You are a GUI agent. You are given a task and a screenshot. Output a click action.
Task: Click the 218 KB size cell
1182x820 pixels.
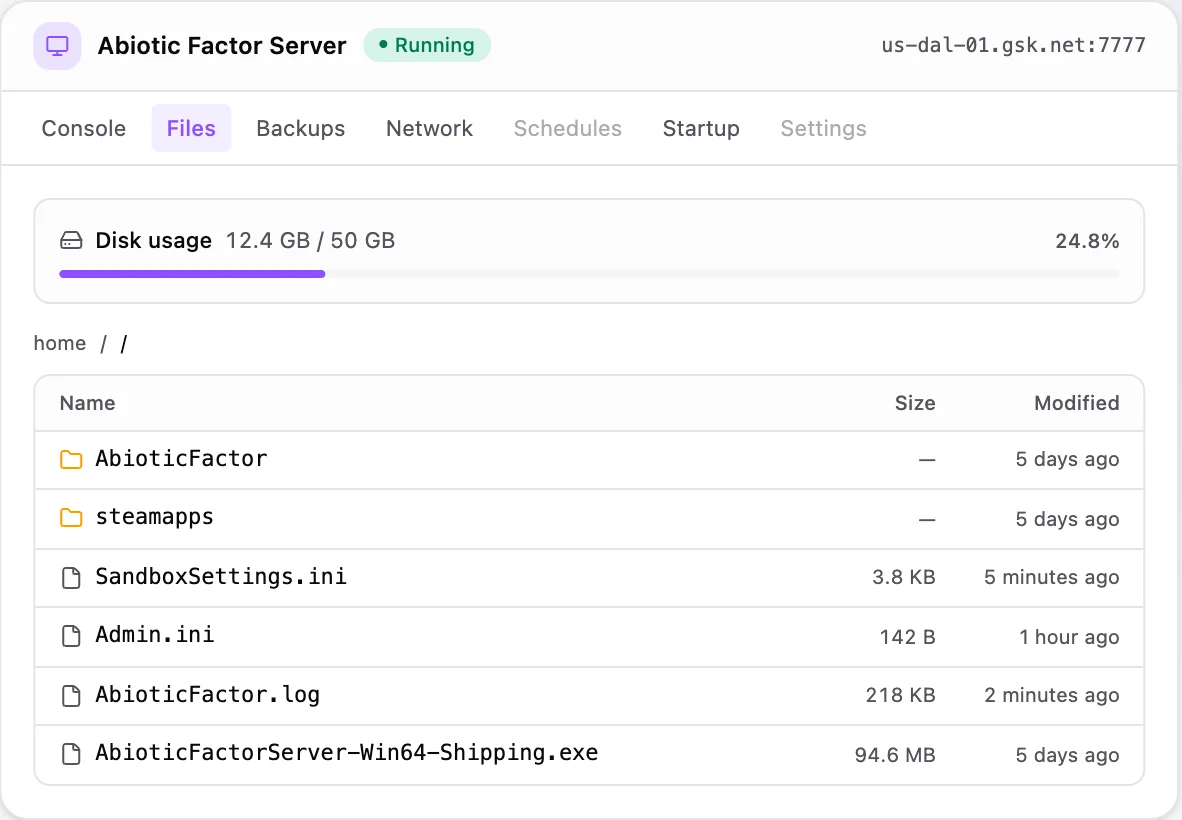901,695
